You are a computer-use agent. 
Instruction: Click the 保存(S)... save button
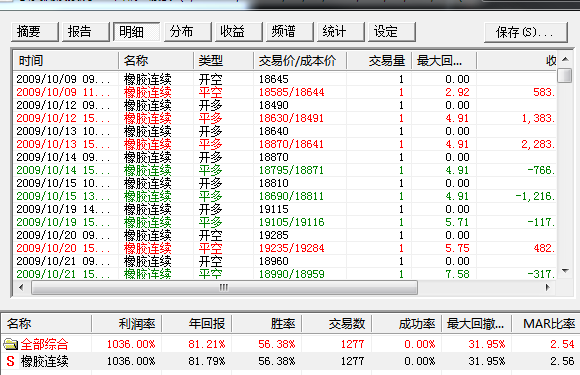[526, 33]
